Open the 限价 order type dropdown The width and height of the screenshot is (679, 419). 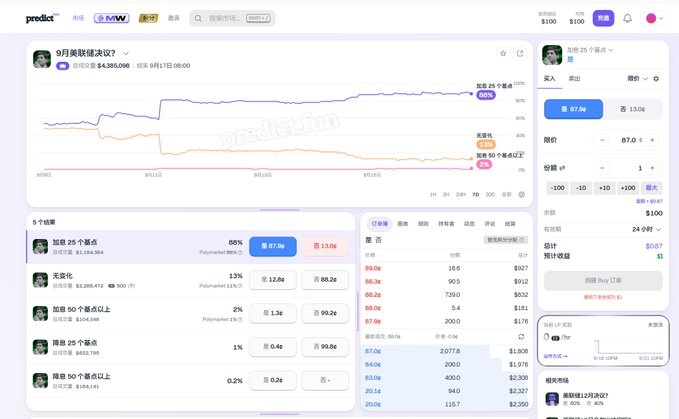click(x=637, y=78)
